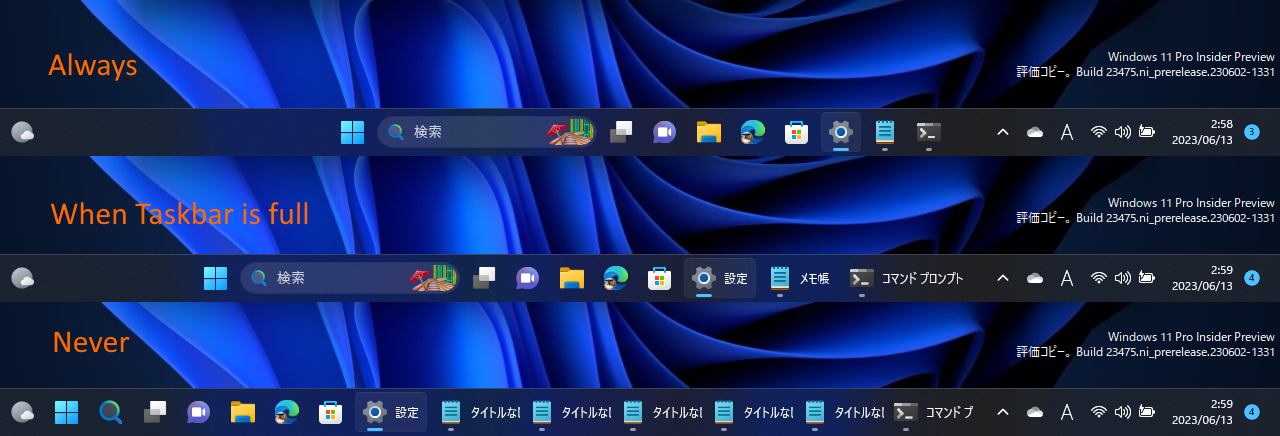Open Notepad icon in the Always taskbar
1280x436 pixels.
click(885, 132)
